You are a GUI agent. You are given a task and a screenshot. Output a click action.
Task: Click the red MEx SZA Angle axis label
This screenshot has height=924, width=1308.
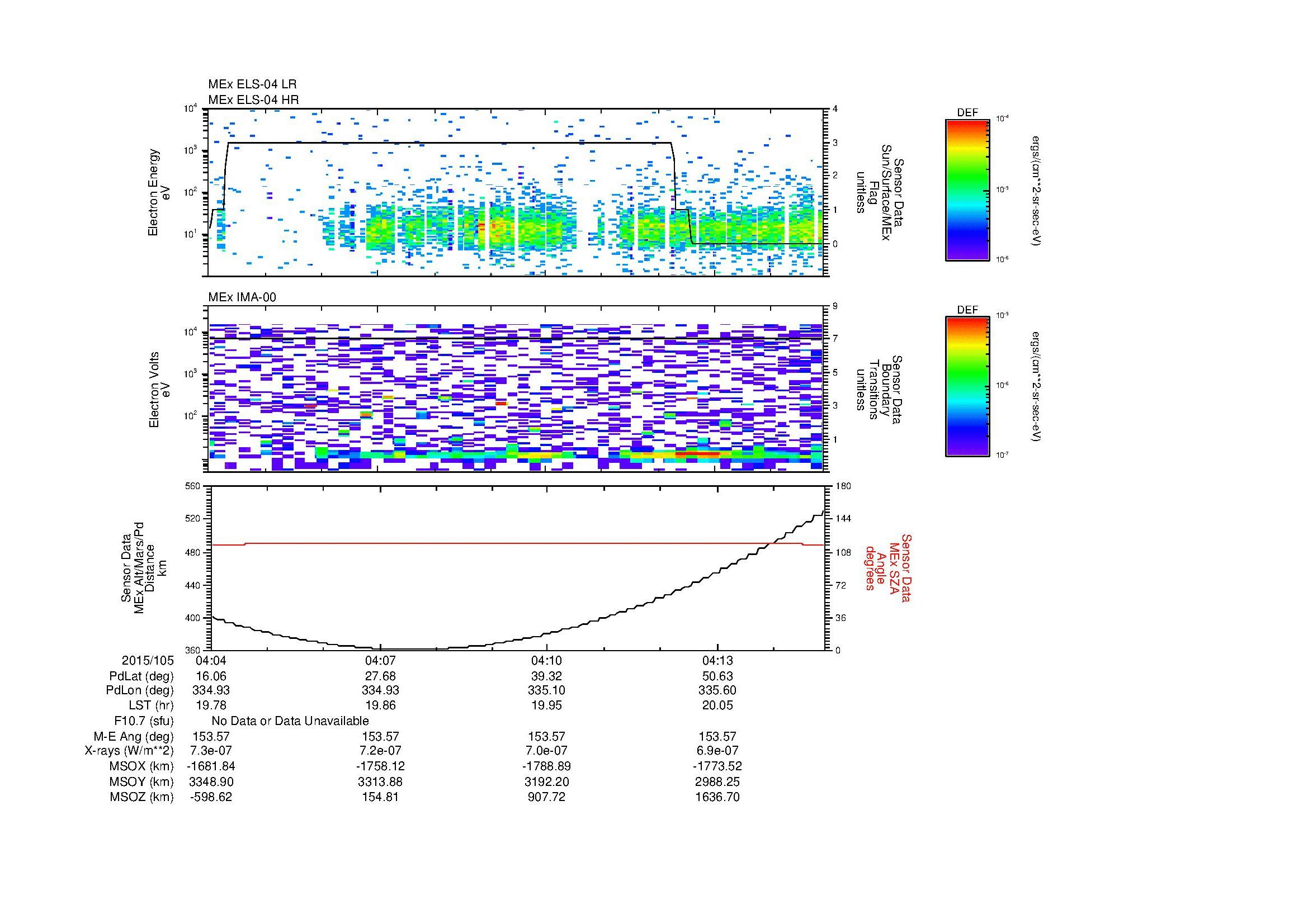[887, 567]
